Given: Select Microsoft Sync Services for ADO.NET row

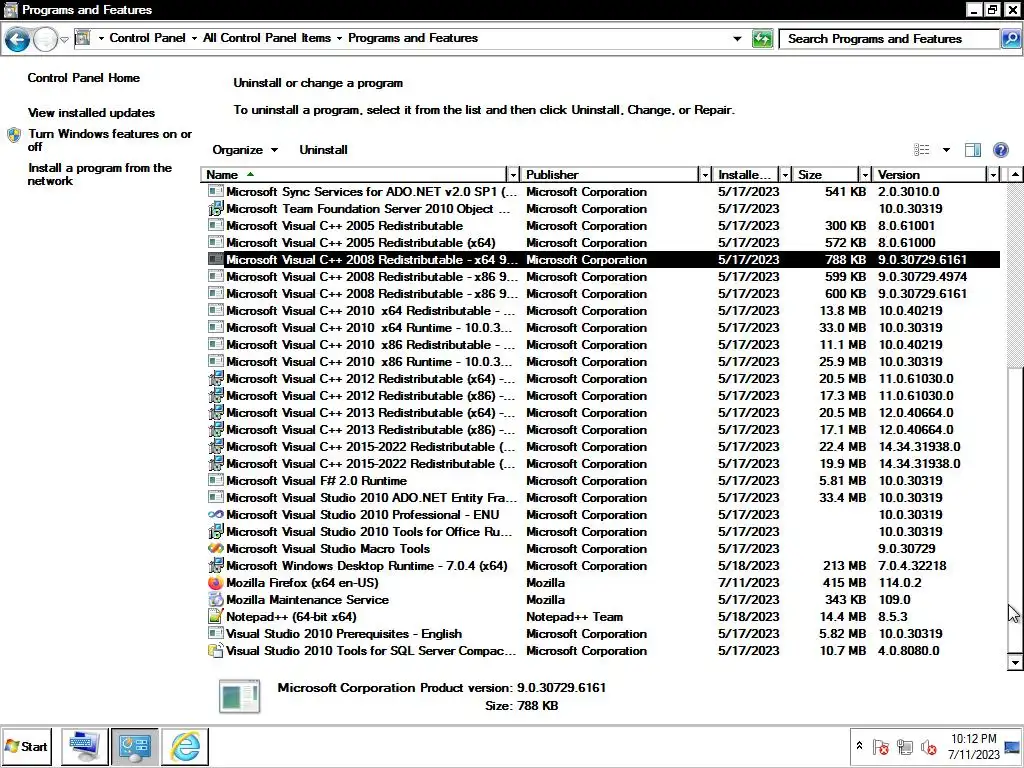Looking at the screenshot, I should pos(601,192).
